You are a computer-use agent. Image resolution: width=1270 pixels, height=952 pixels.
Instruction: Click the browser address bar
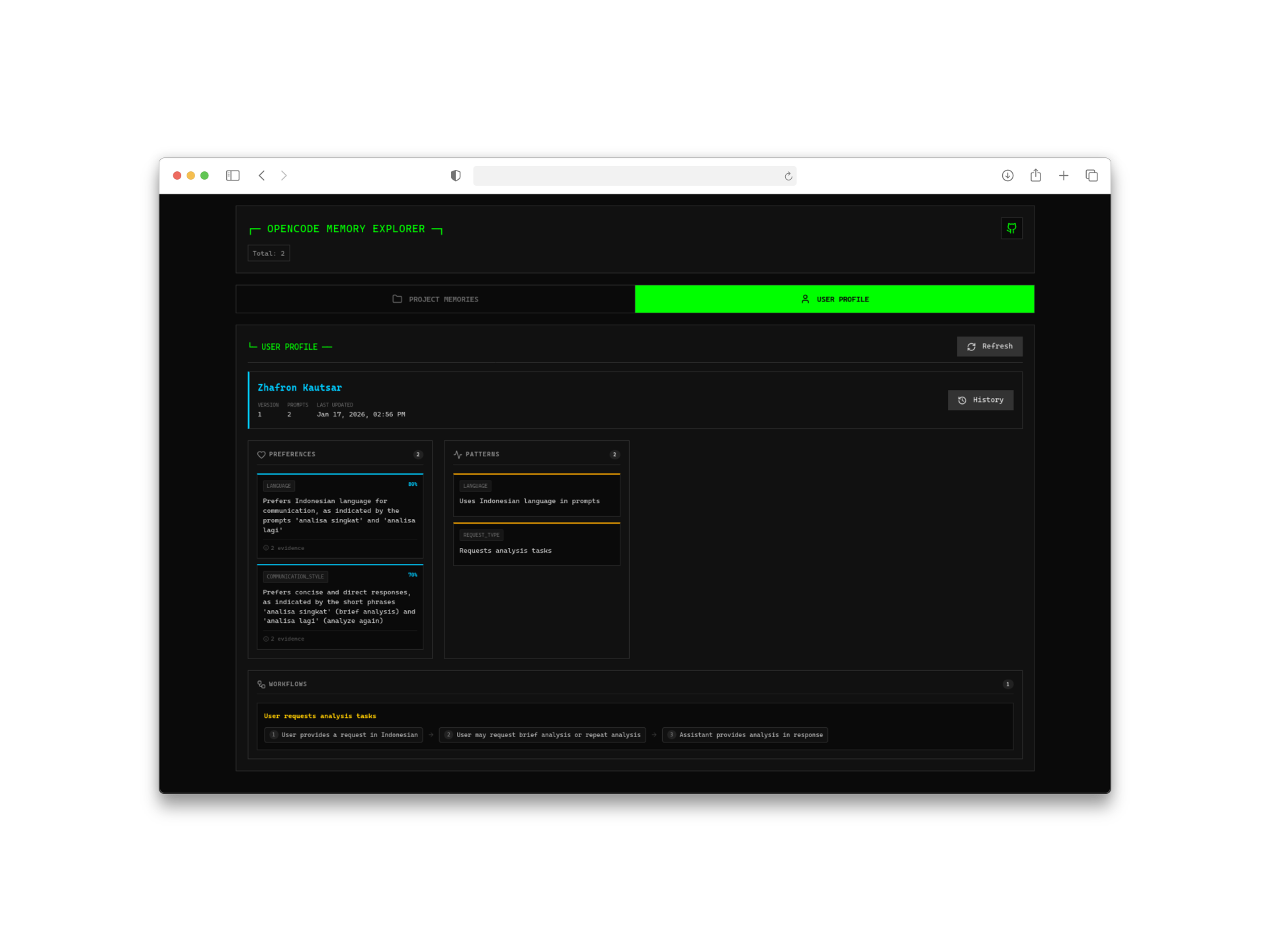(x=635, y=175)
